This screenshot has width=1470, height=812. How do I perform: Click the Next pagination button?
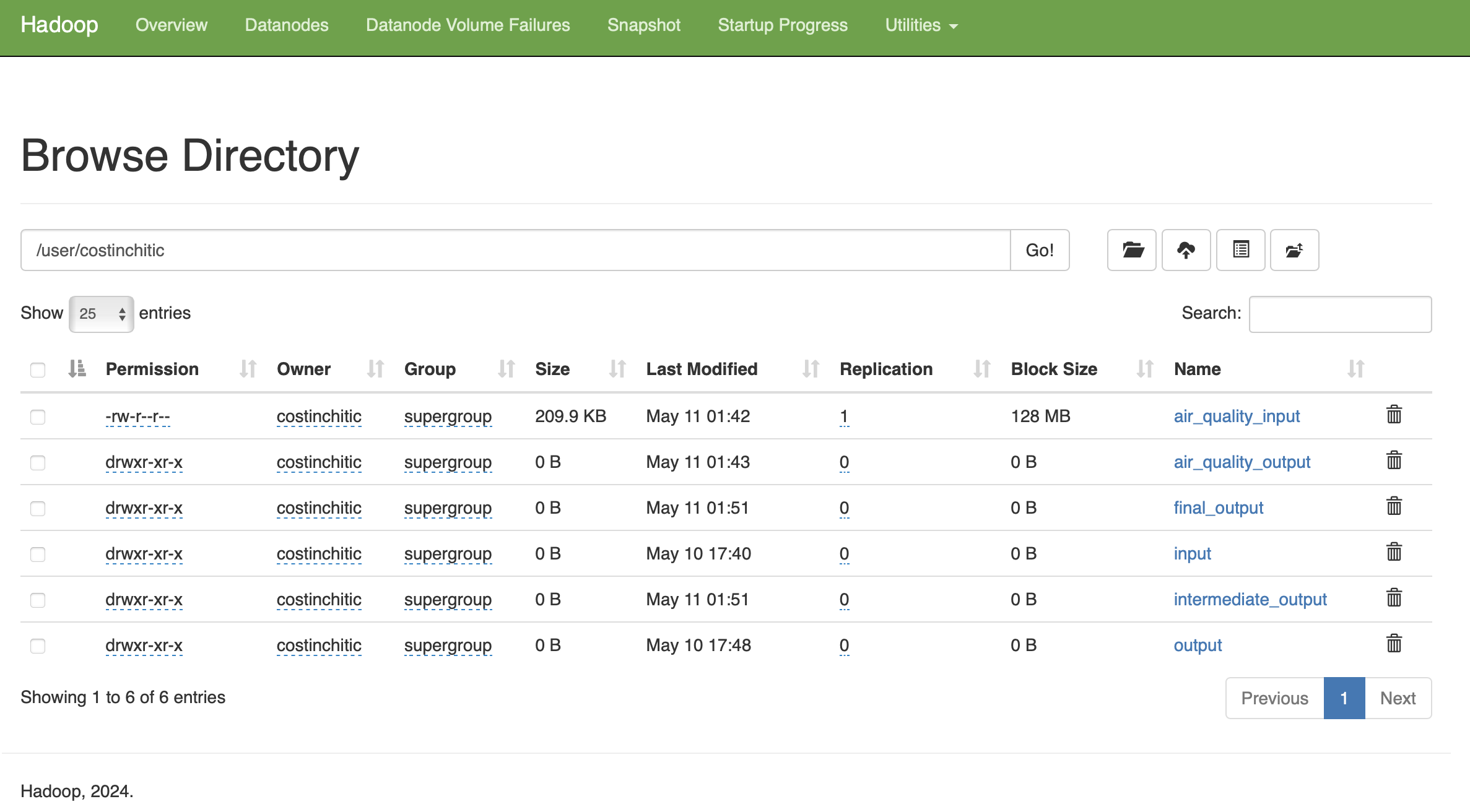click(x=1398, y=698)
